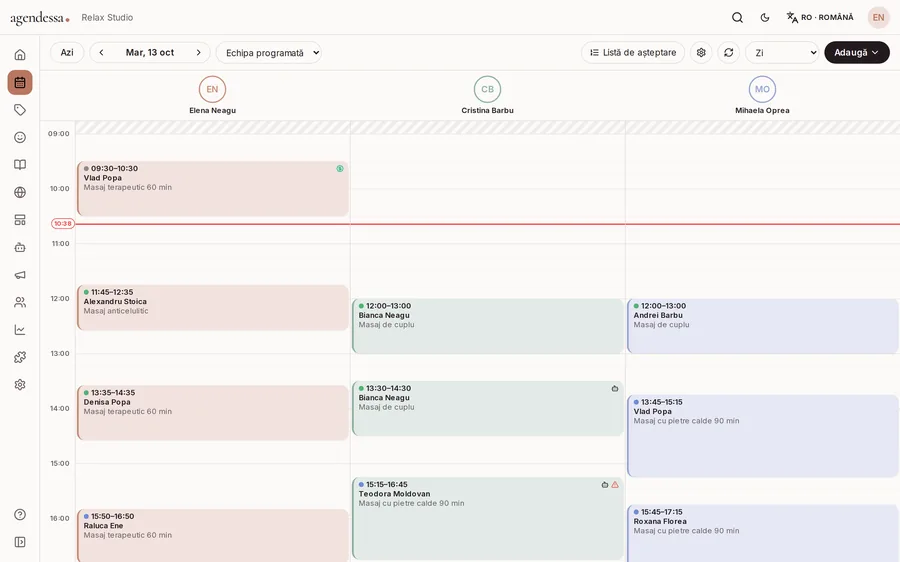This screenshot has width=900, height=562.
Task: Open the puzzle piece integrations icon
Action: pos(20,357)
